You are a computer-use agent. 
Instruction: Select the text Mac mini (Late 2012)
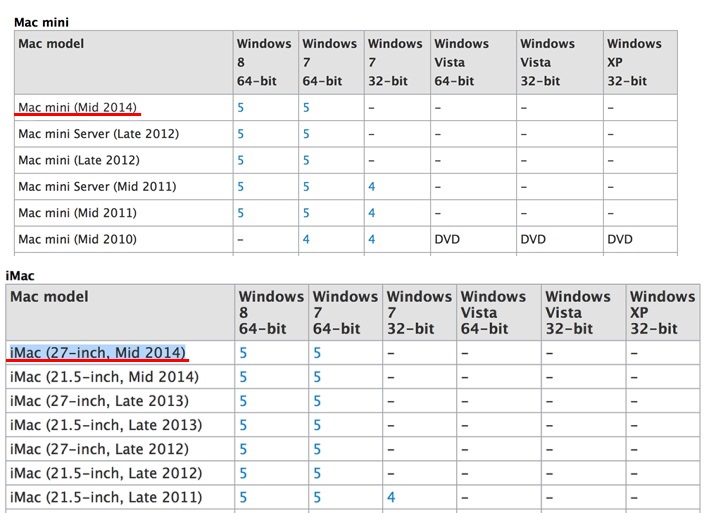coord(79,160)
